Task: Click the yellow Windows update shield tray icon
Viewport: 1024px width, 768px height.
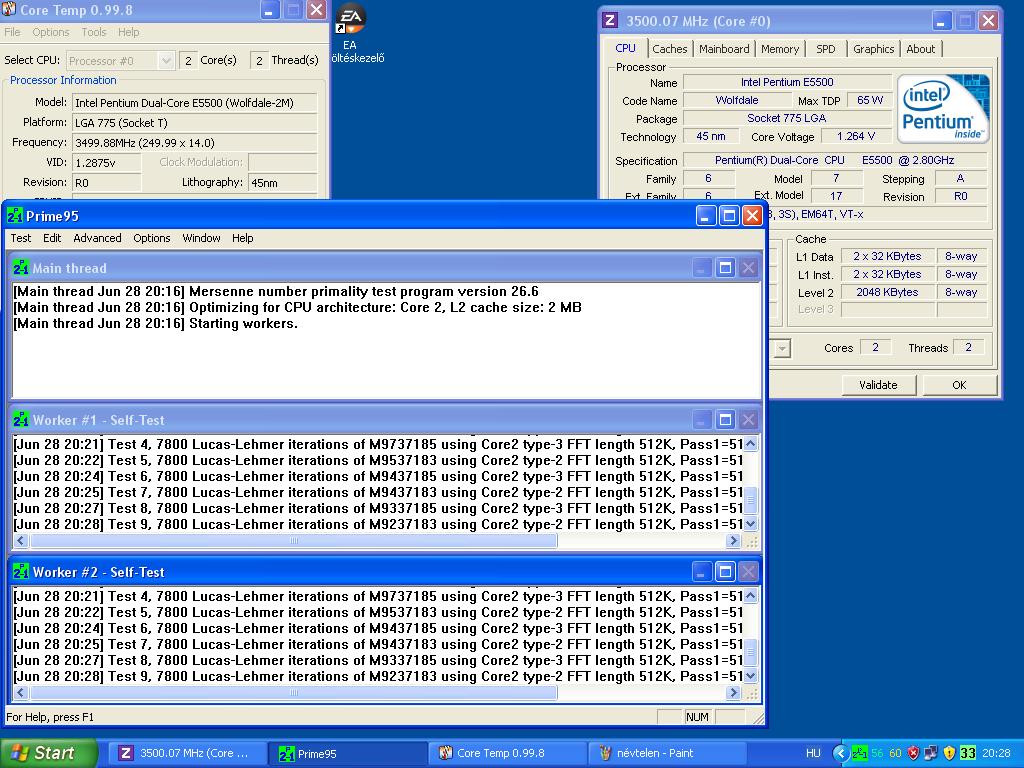Action: [949, 753]
